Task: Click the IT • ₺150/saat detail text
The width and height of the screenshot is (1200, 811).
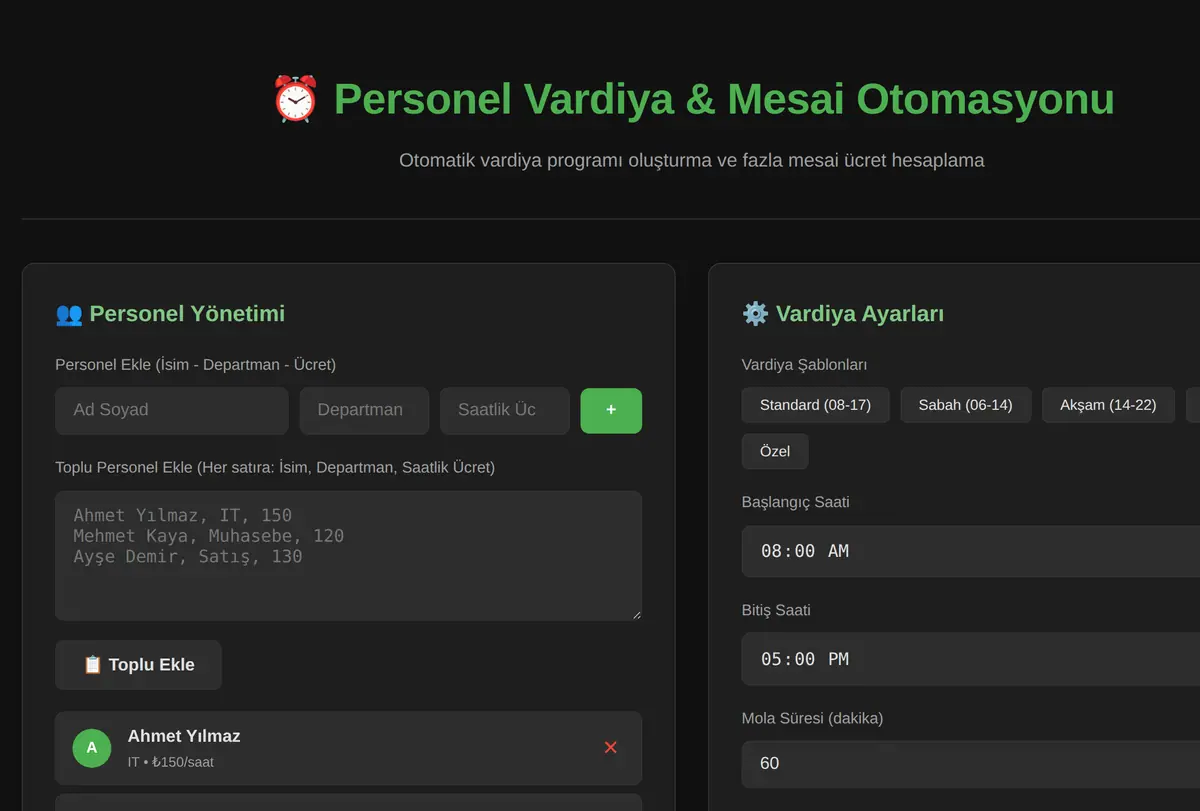Action: pos(171,762)
